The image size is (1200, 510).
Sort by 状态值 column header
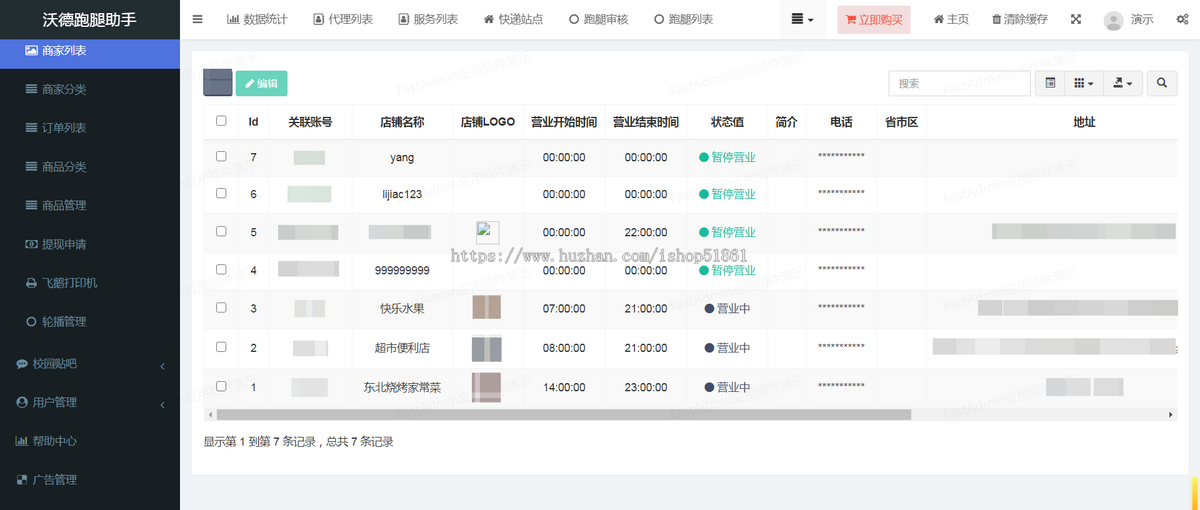pos(727,122)
